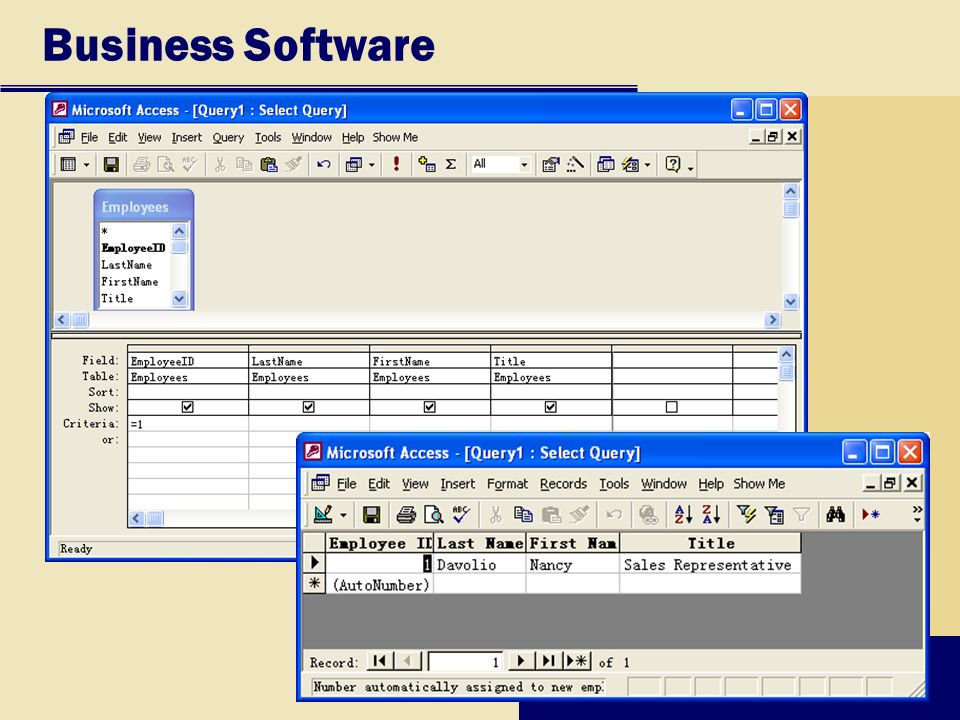This screenshot has height=720, width=960.
Task: Click Employees field list scroll down arrow
Action: click(179, 299)
